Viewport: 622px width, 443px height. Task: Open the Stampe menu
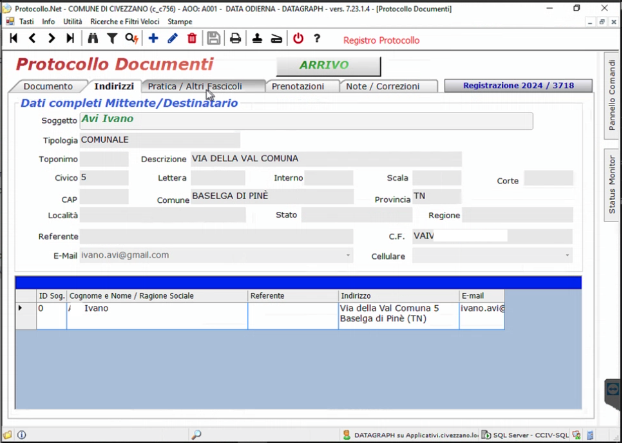pyautogui.click(x=181, y=21)
